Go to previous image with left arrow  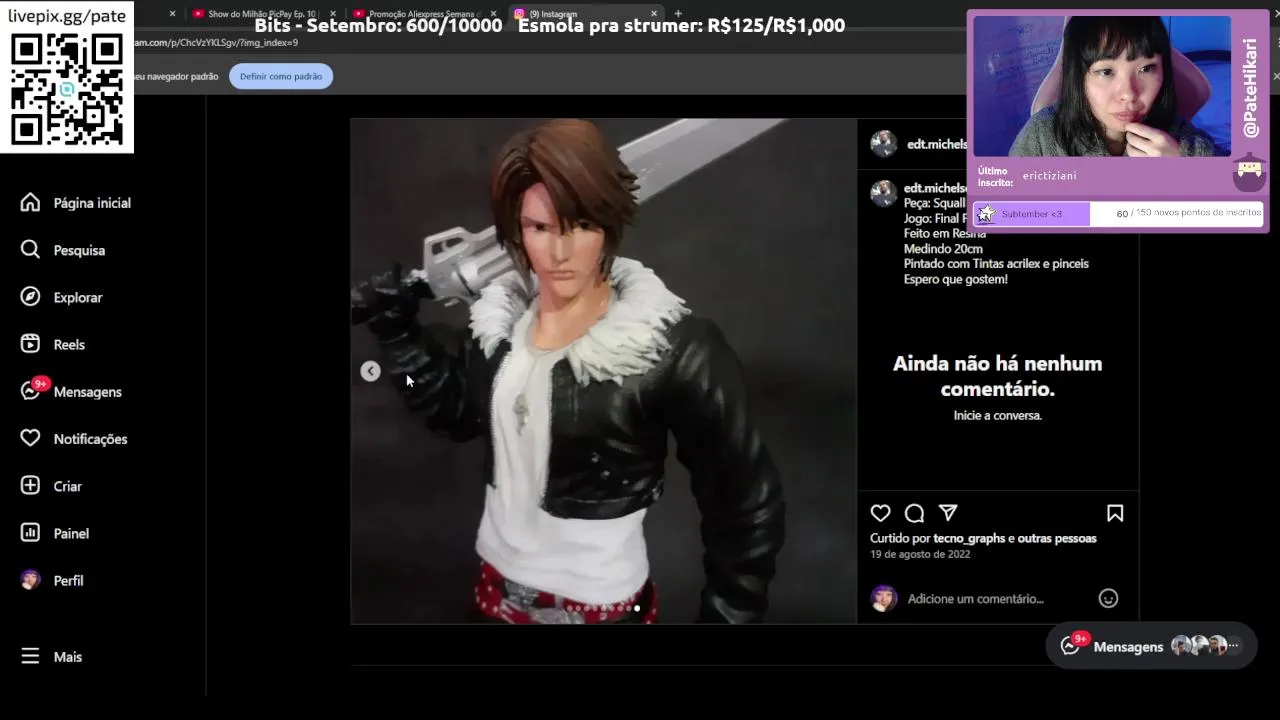pos(370,371)
